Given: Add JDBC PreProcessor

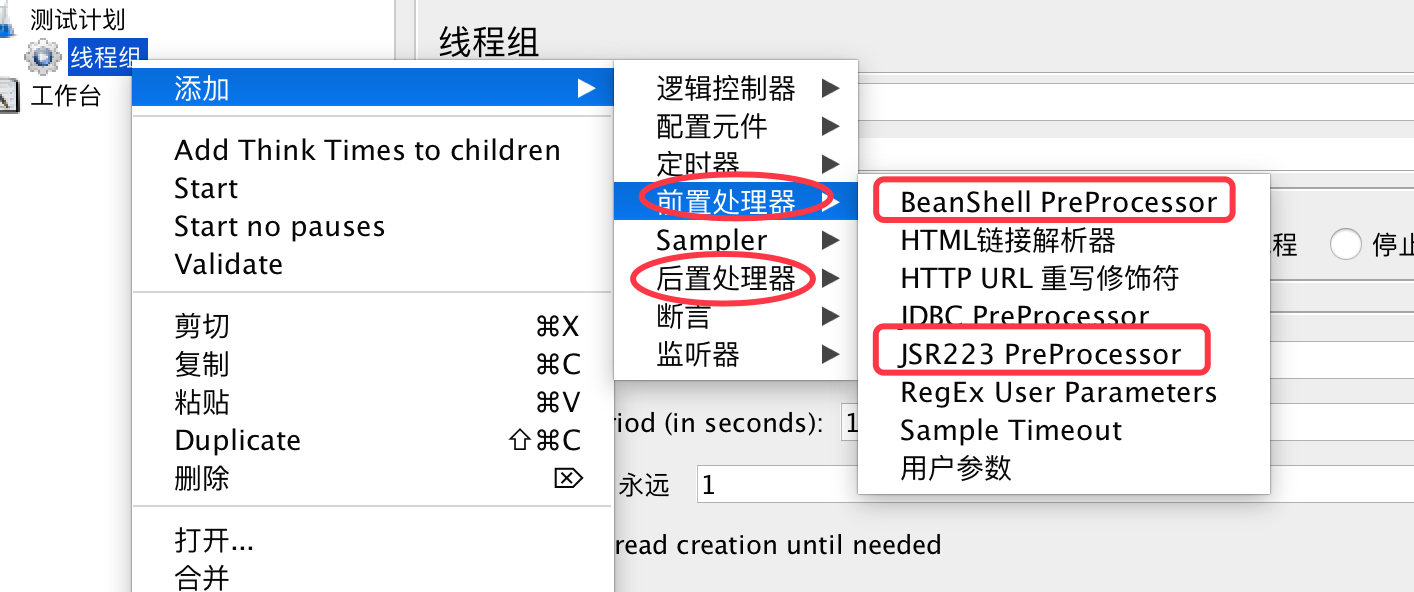Looking at the screenshot, I should coord(1064,316).
